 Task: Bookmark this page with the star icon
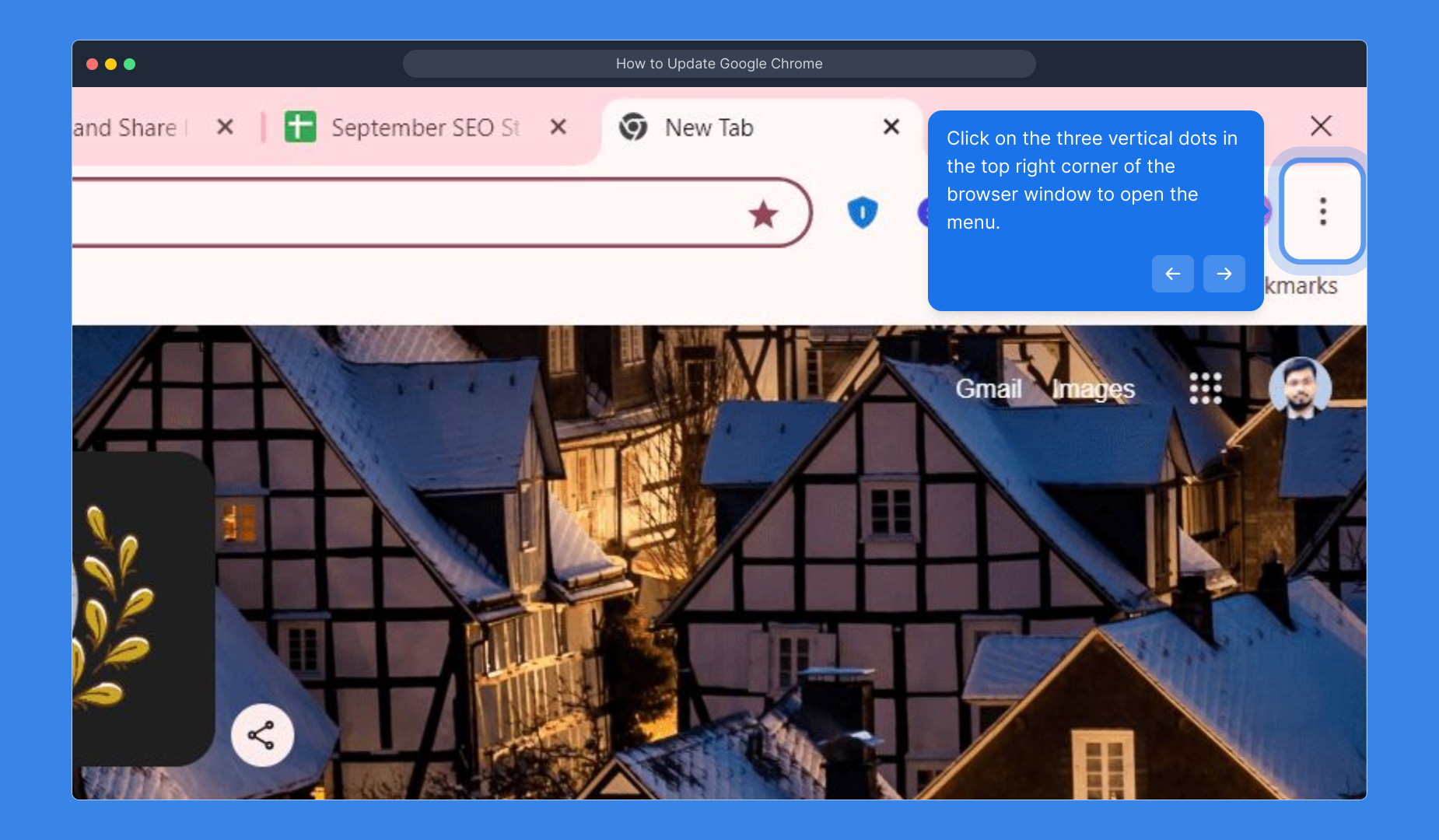763,214
